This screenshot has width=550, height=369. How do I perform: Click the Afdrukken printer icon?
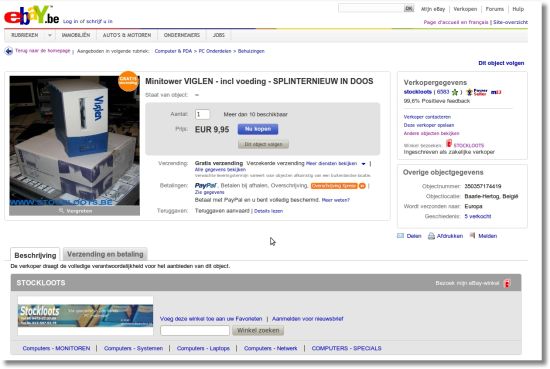[431, 236]
